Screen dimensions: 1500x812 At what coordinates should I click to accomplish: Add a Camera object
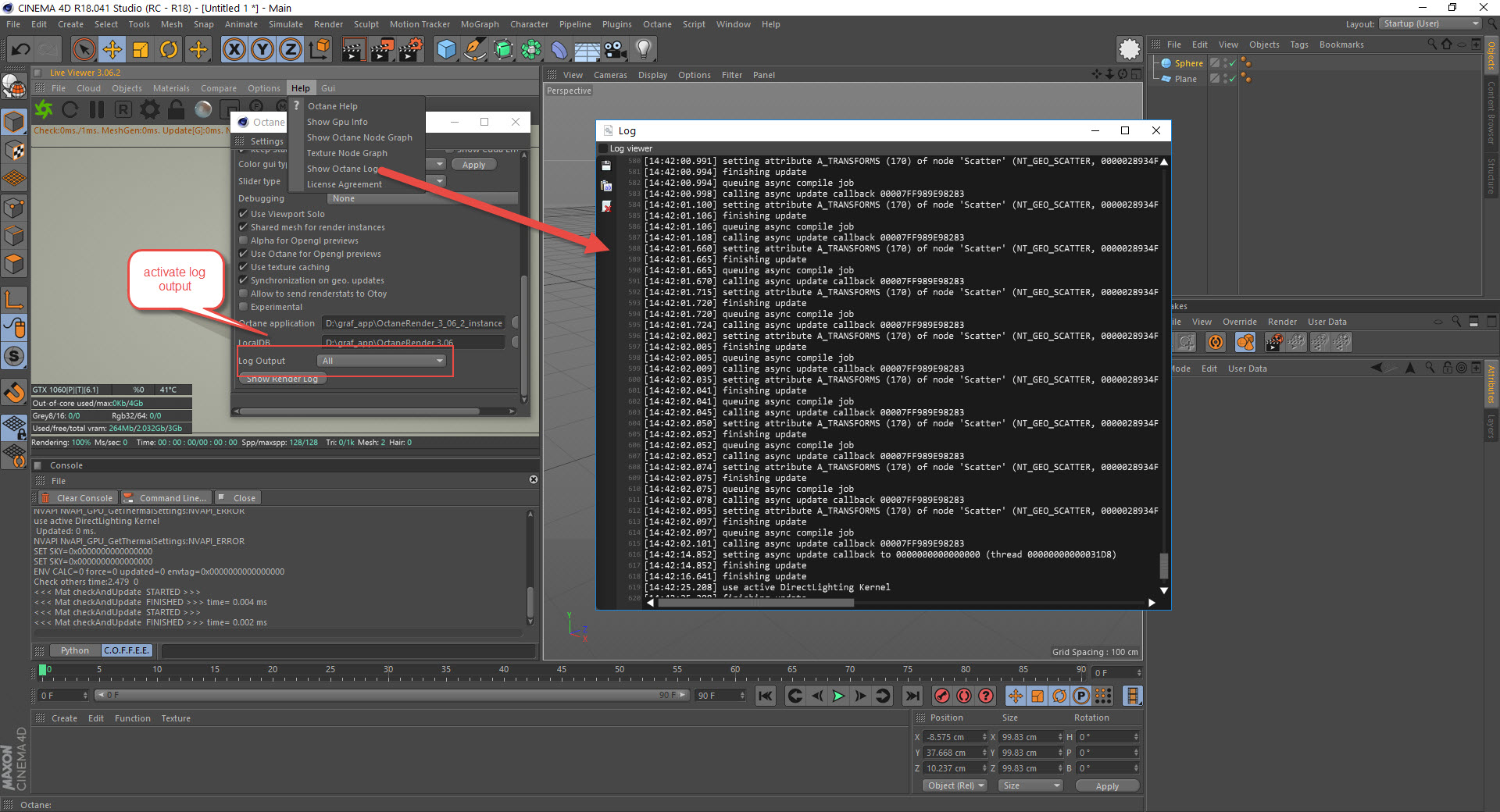pyautogui.click(x=616, y=49)
